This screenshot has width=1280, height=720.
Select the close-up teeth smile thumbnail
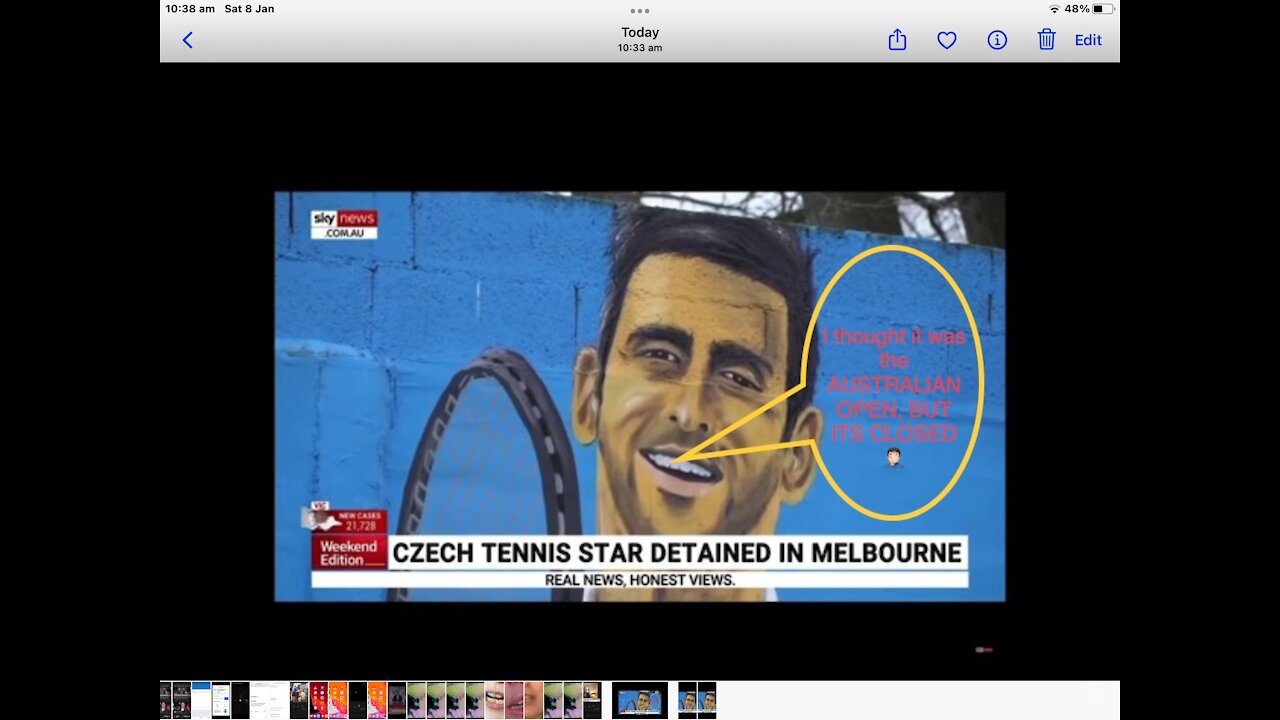coord(494,700)
